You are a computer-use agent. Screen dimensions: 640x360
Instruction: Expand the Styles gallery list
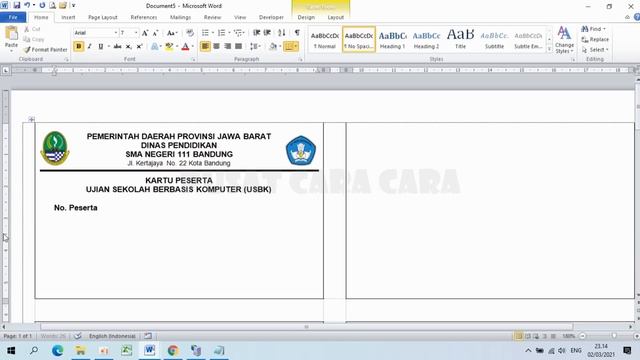(549, 49)
